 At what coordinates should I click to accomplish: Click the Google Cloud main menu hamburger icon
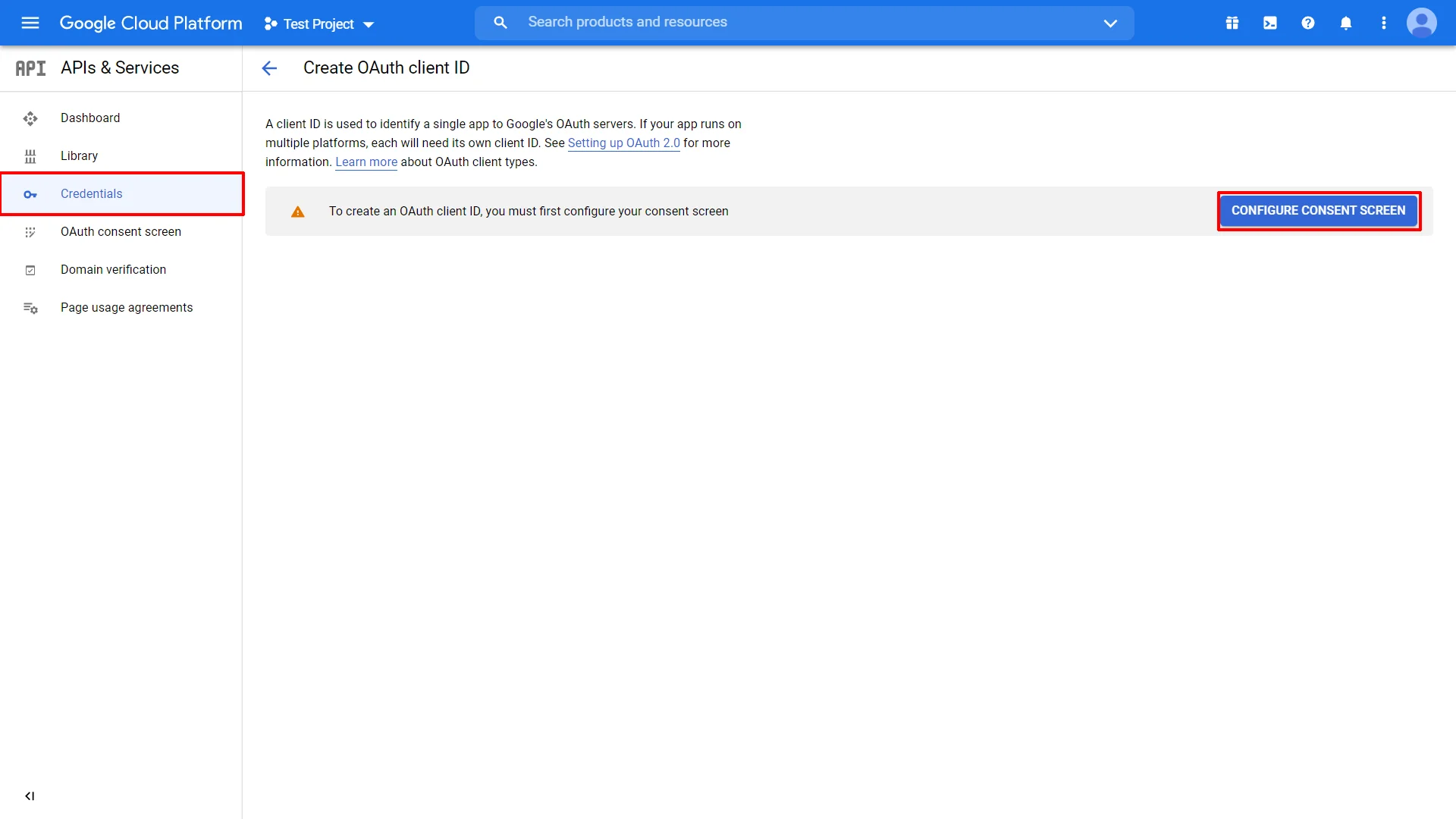tap(30, 23)
